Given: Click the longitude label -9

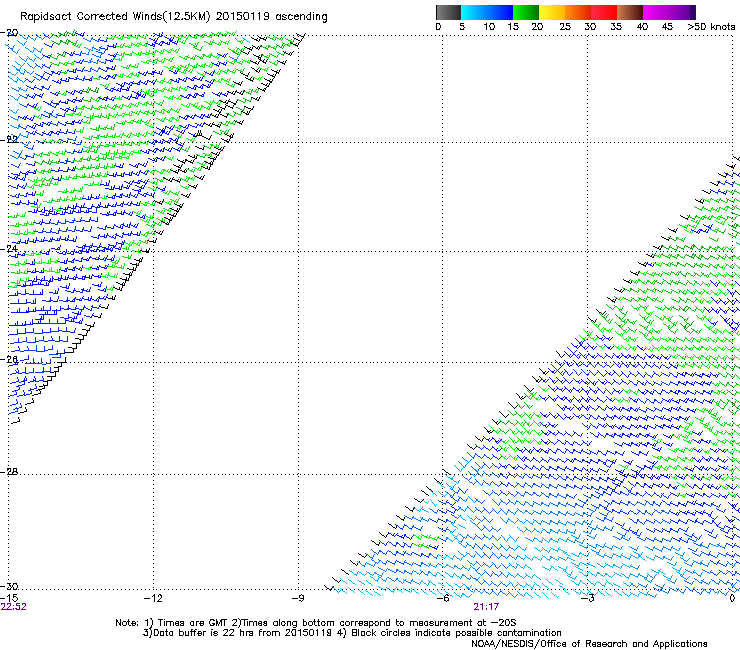Looking at the screenshot, I should pos(298,598).
